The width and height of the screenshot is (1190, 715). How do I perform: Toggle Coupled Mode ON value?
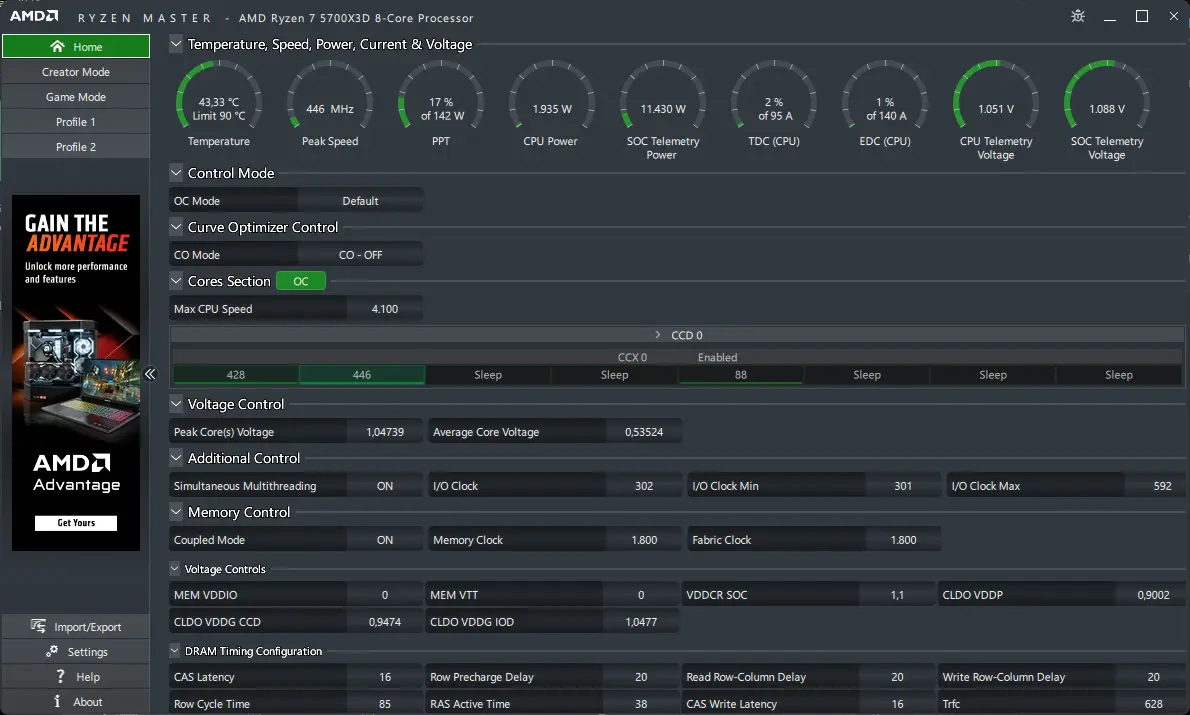coord(385,540)
